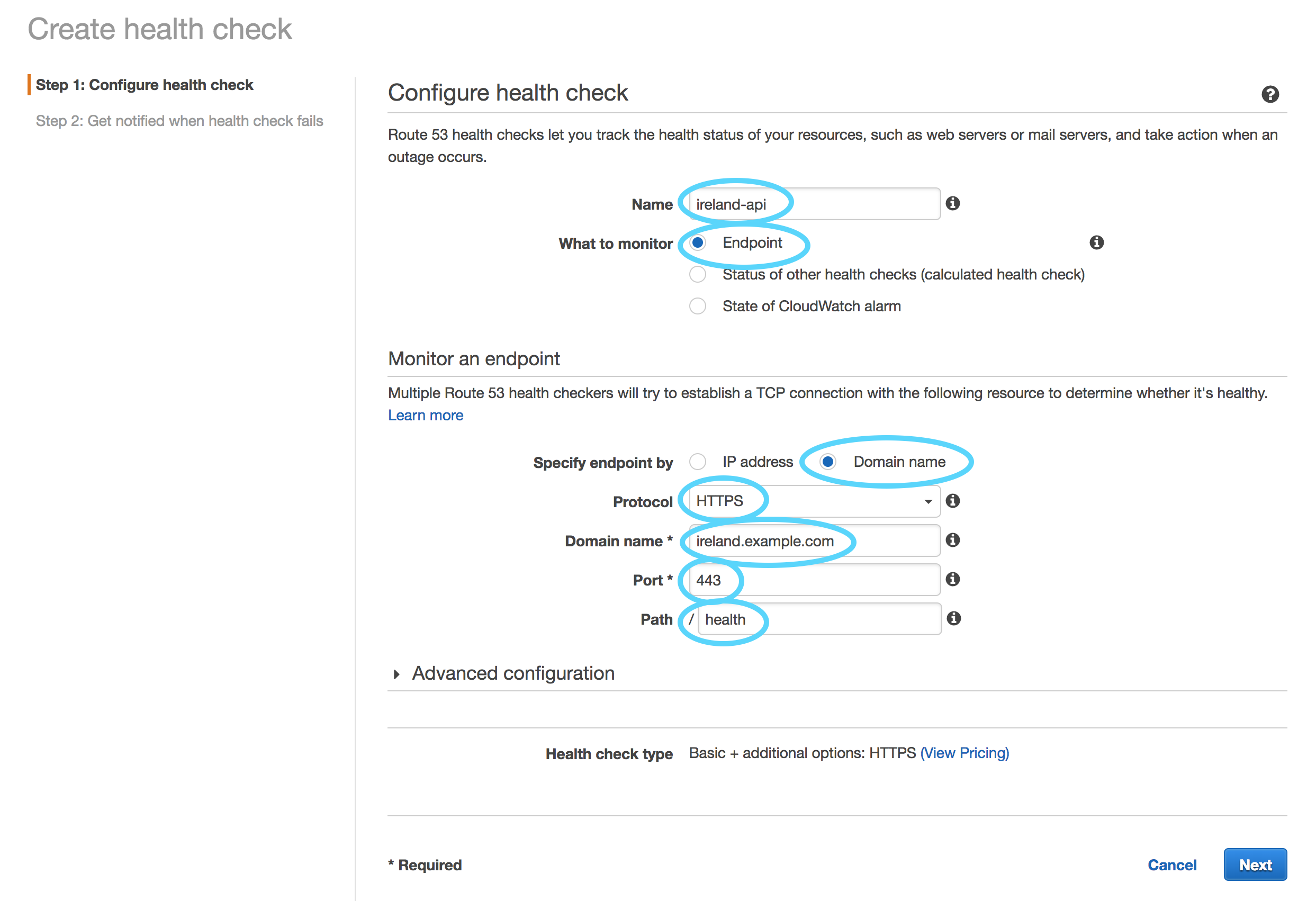Open the help question mark icon
Viewport: 1316px width, 901px height.
pos(1269,94)
